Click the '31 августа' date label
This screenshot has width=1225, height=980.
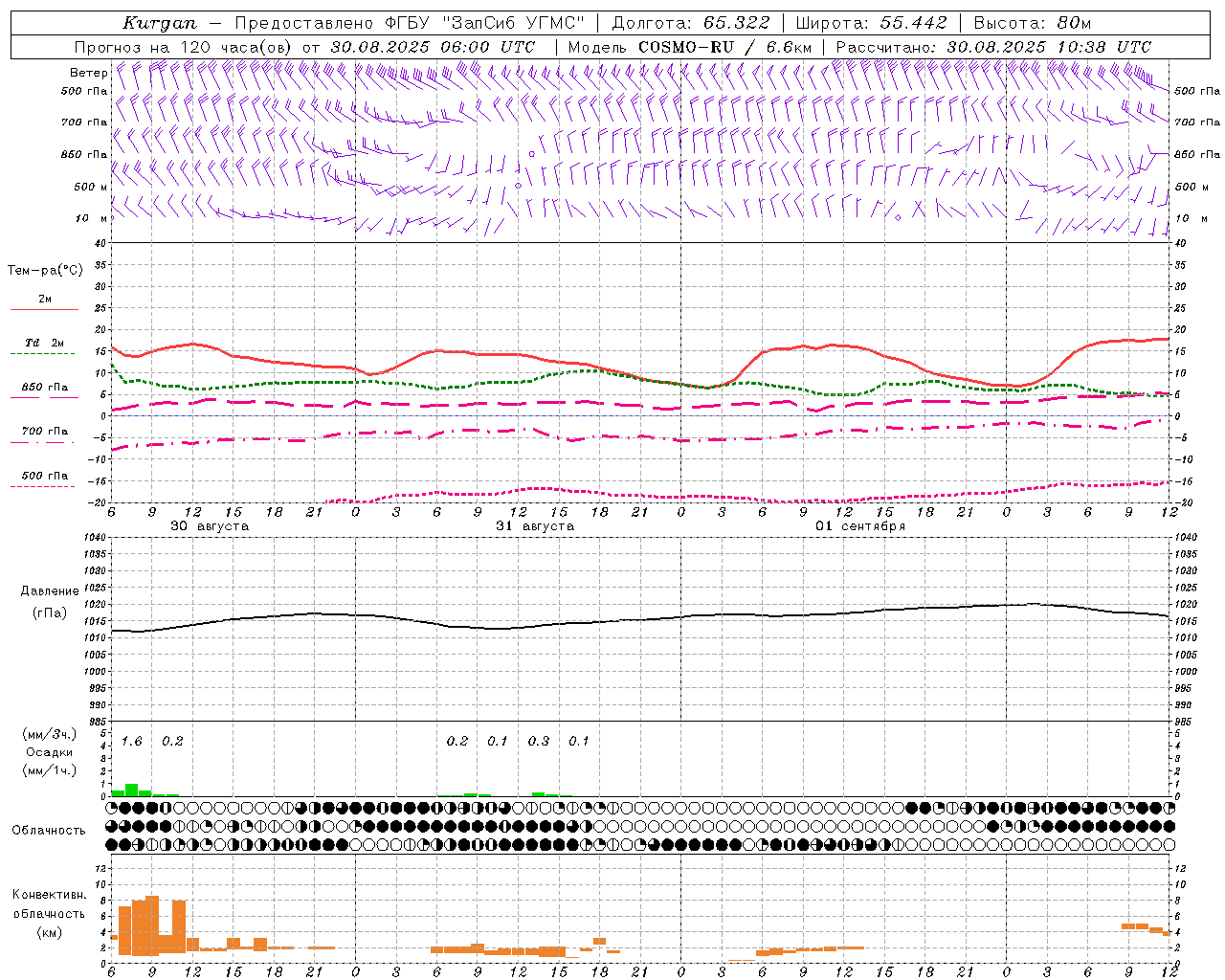[535, 526]
